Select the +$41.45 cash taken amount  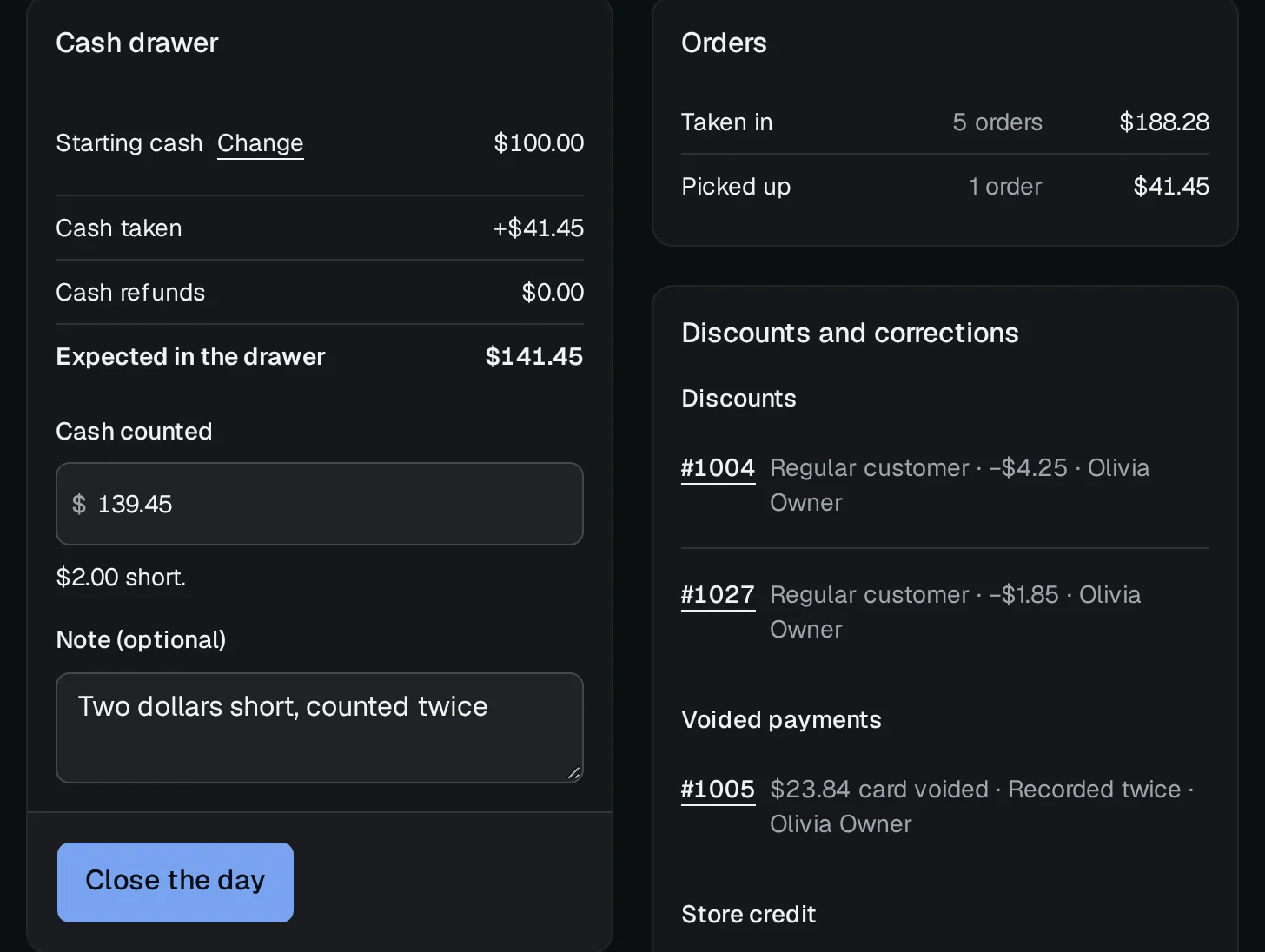pyautogui.click(x=539, y=228)
